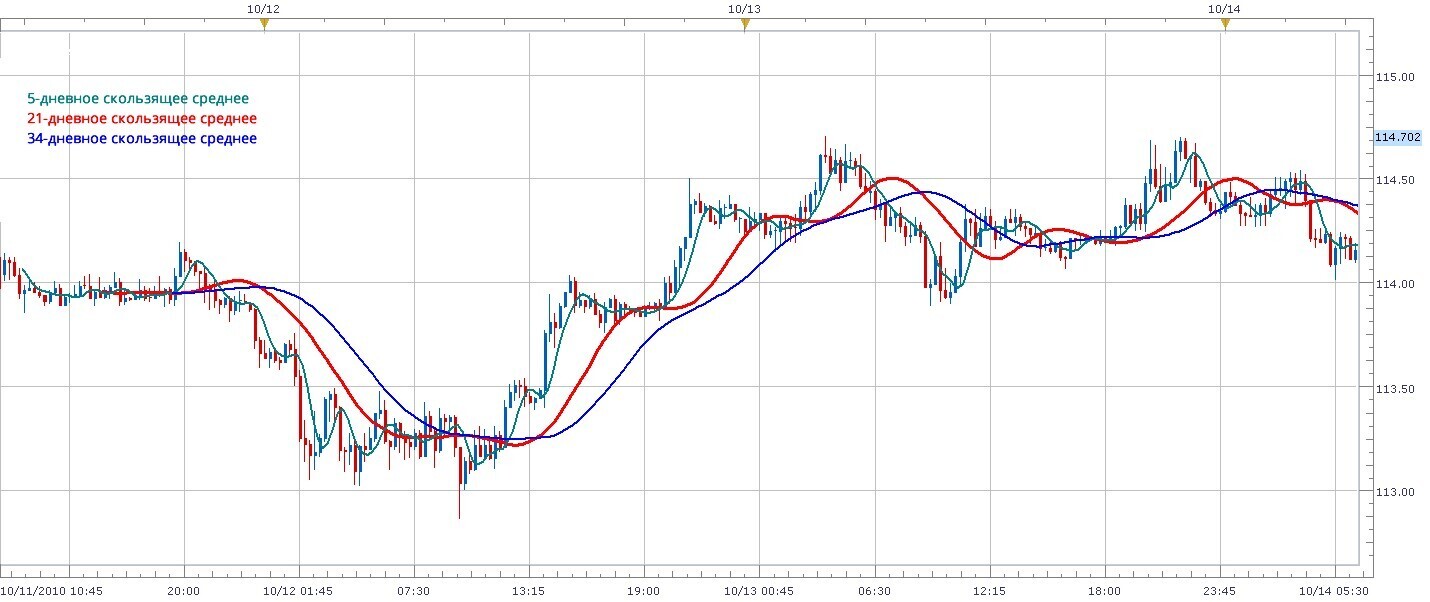This screenshot has width=1430, height=602.
Task: Click the 19:00 time label on the bottom axis
Action: pyautogui.click(x=644, y=590)
